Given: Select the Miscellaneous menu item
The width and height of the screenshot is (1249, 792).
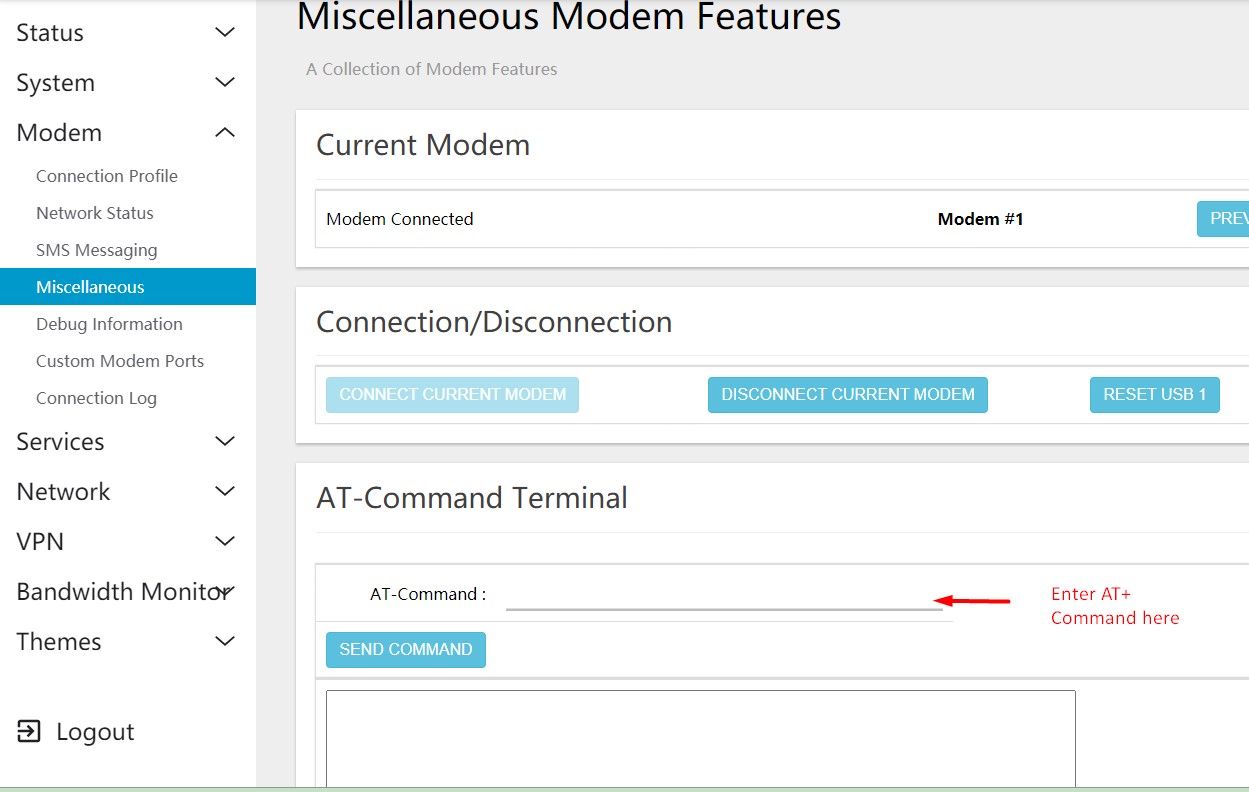Looking at the screenshot, I should [x=128, y=287].
